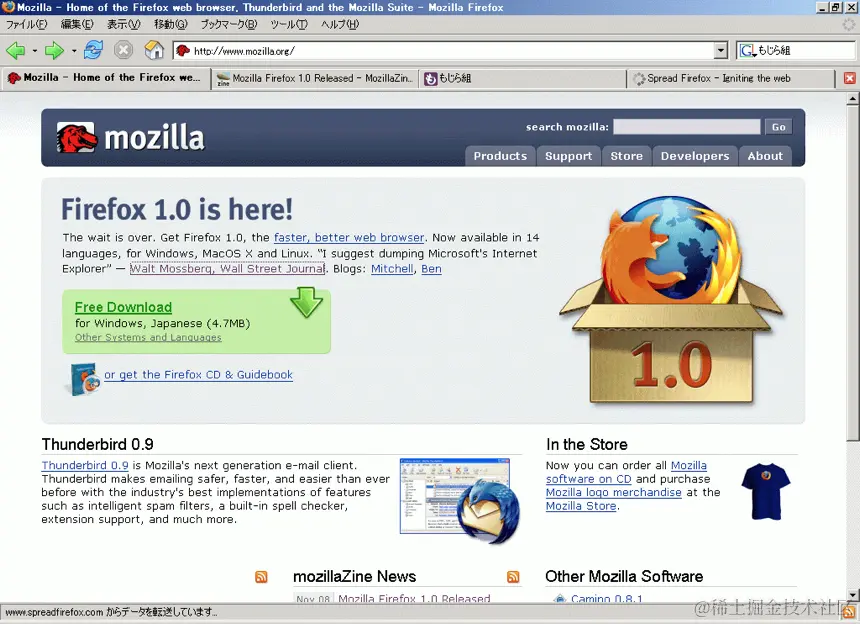Go to the Home page icon
The height and width of the screenshot is (624, 860).
154,50
